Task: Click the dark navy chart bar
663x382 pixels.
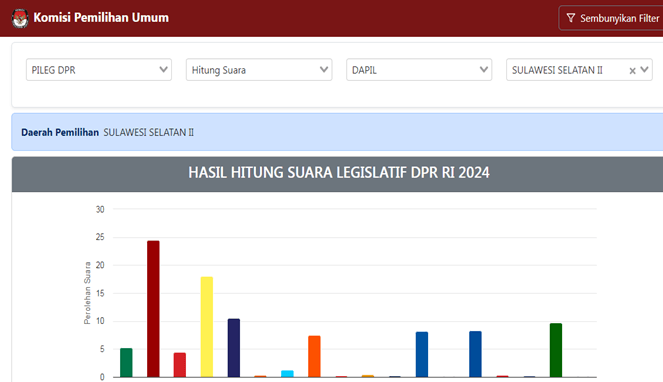Action: (234, 348)
